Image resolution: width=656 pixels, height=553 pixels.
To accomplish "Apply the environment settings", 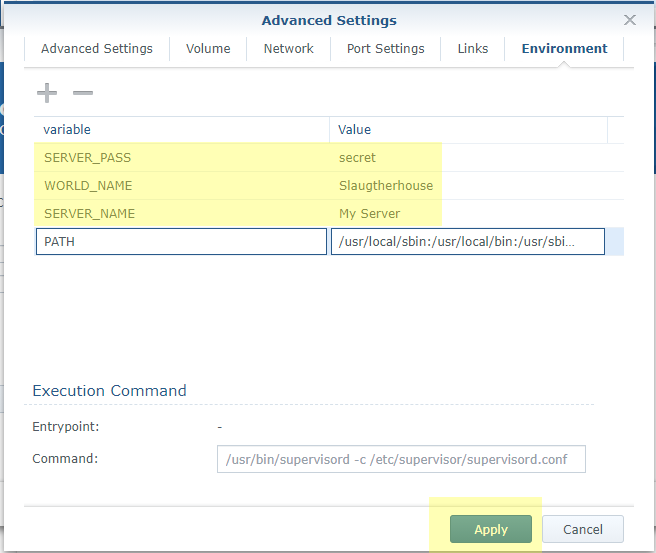I will pyautogui.click(x=491, y=529).
